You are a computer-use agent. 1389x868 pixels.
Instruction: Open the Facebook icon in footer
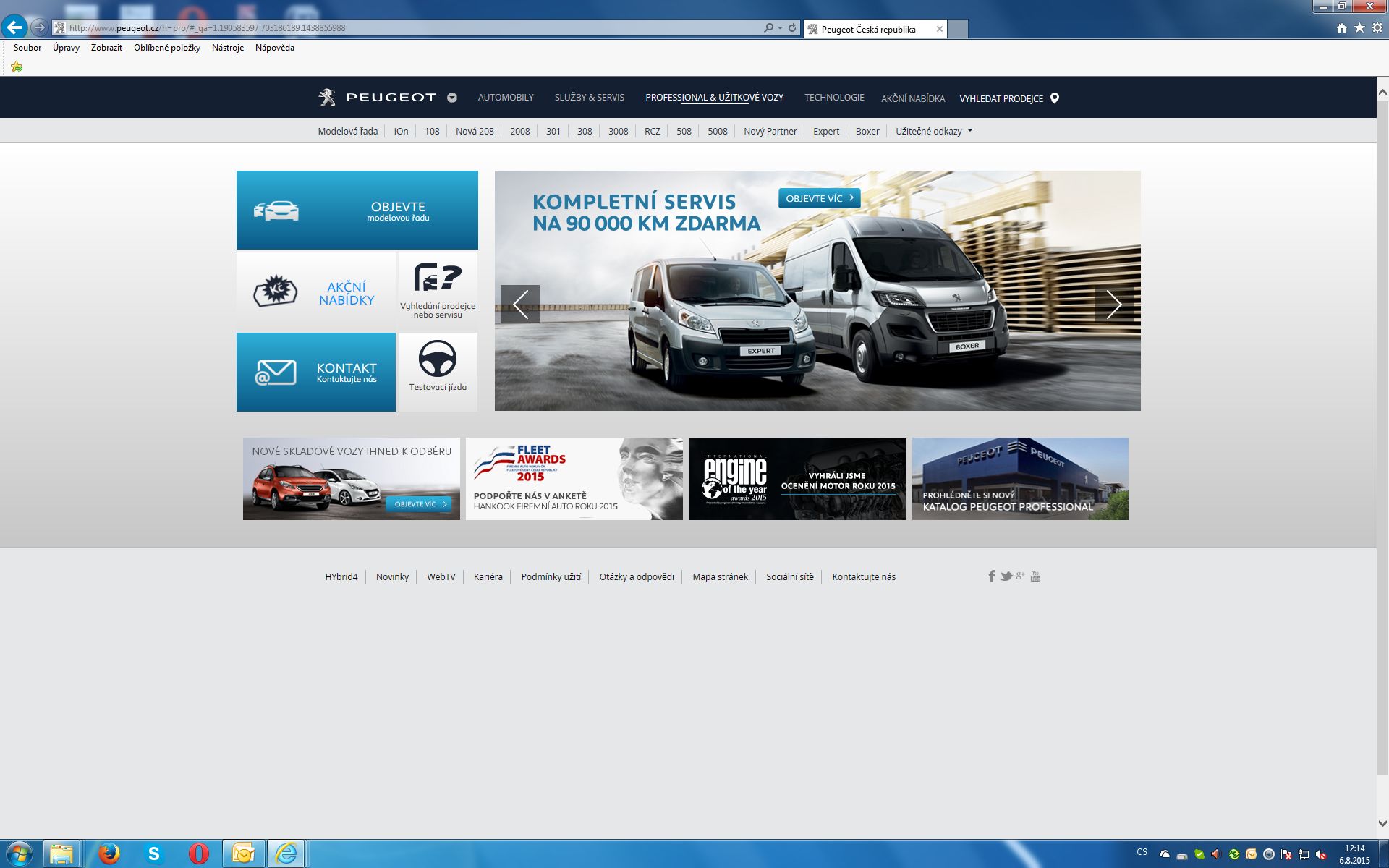992,576
